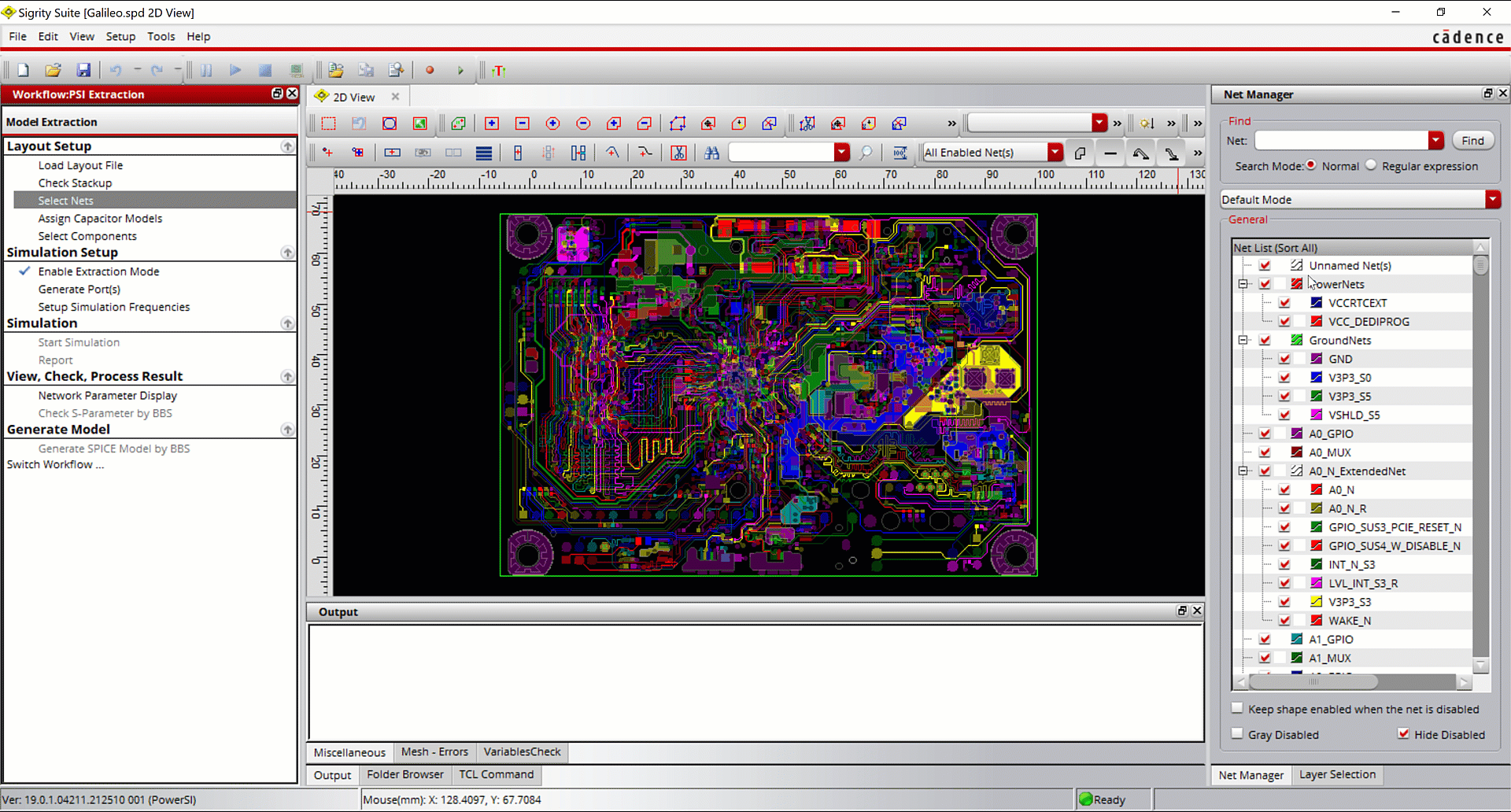The width and height of the screenshot is (1511, 812).
Task: Click the New file icon
Action: point(23,70)
